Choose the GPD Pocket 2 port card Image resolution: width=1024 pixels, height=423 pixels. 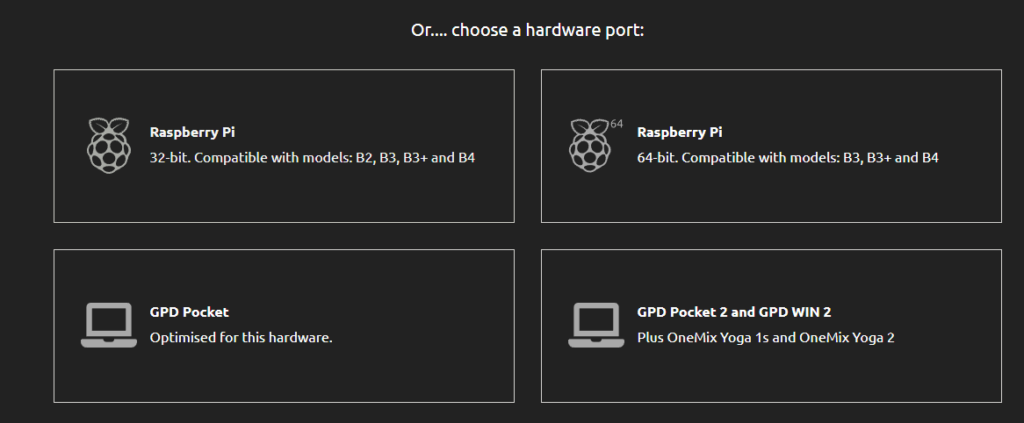point(771,326)
